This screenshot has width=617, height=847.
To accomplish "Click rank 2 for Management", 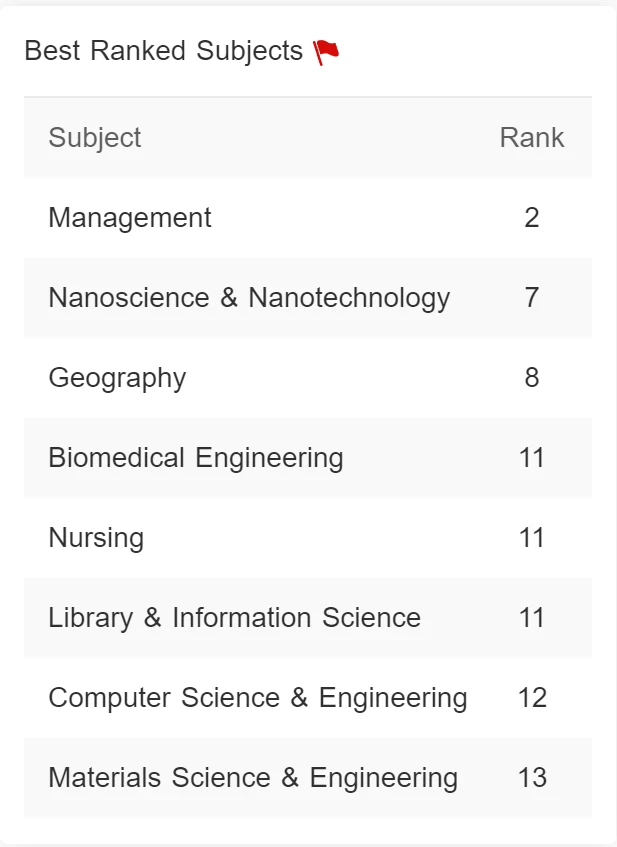I will coord(532,218).
